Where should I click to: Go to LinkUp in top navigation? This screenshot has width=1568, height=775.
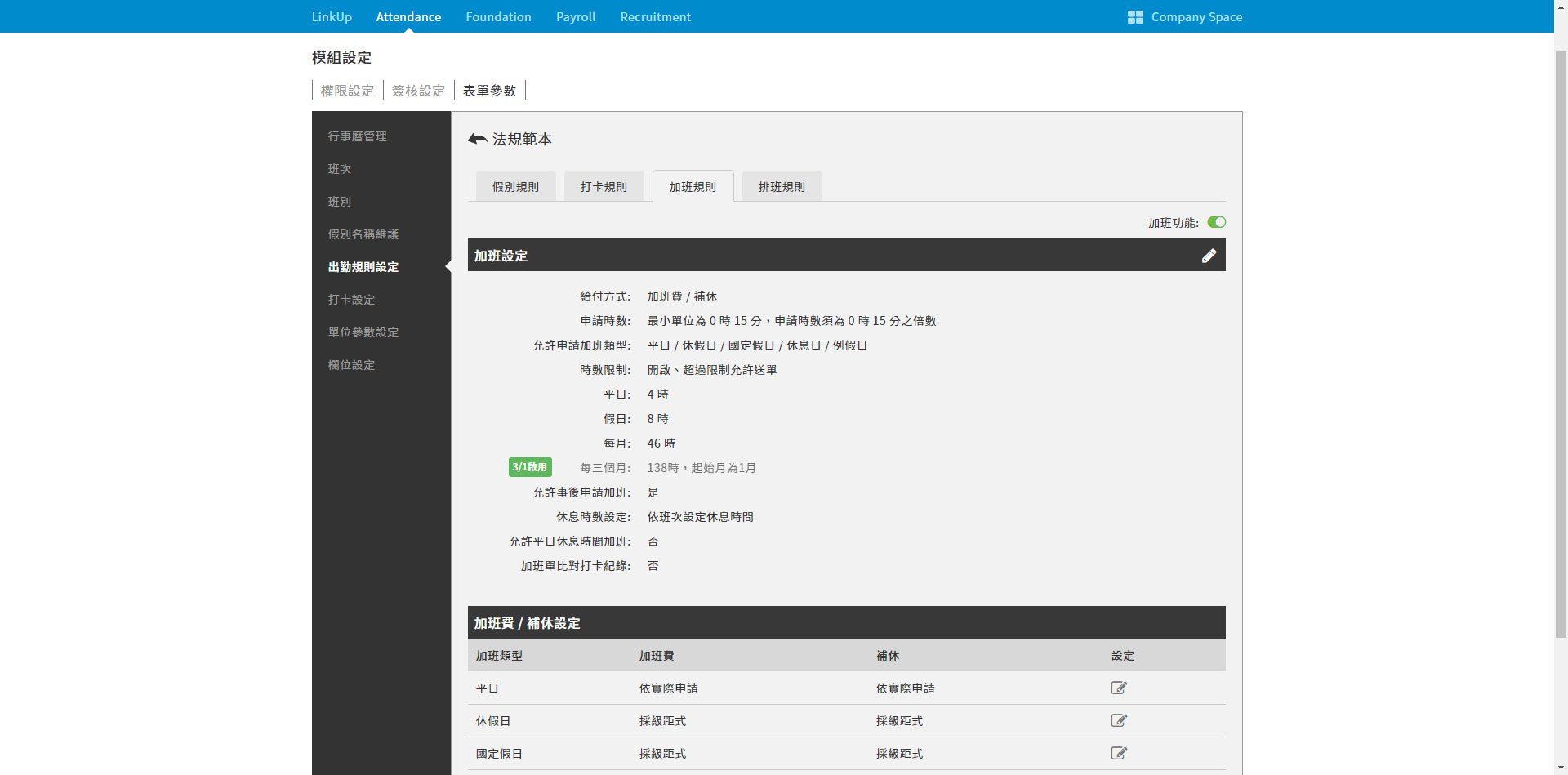tap(332, 17)
